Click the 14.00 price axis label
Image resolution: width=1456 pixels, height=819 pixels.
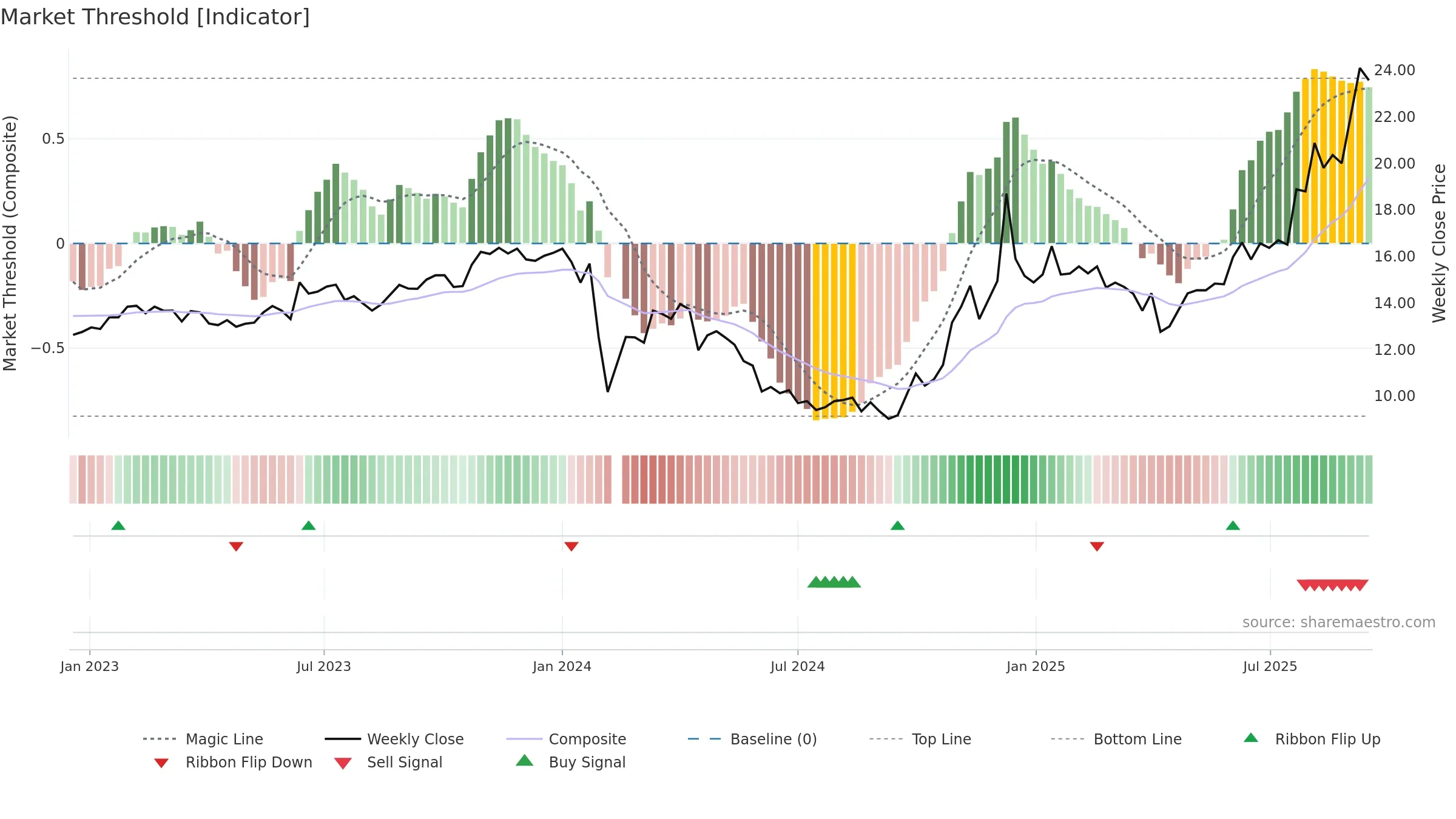point(1395,303)
